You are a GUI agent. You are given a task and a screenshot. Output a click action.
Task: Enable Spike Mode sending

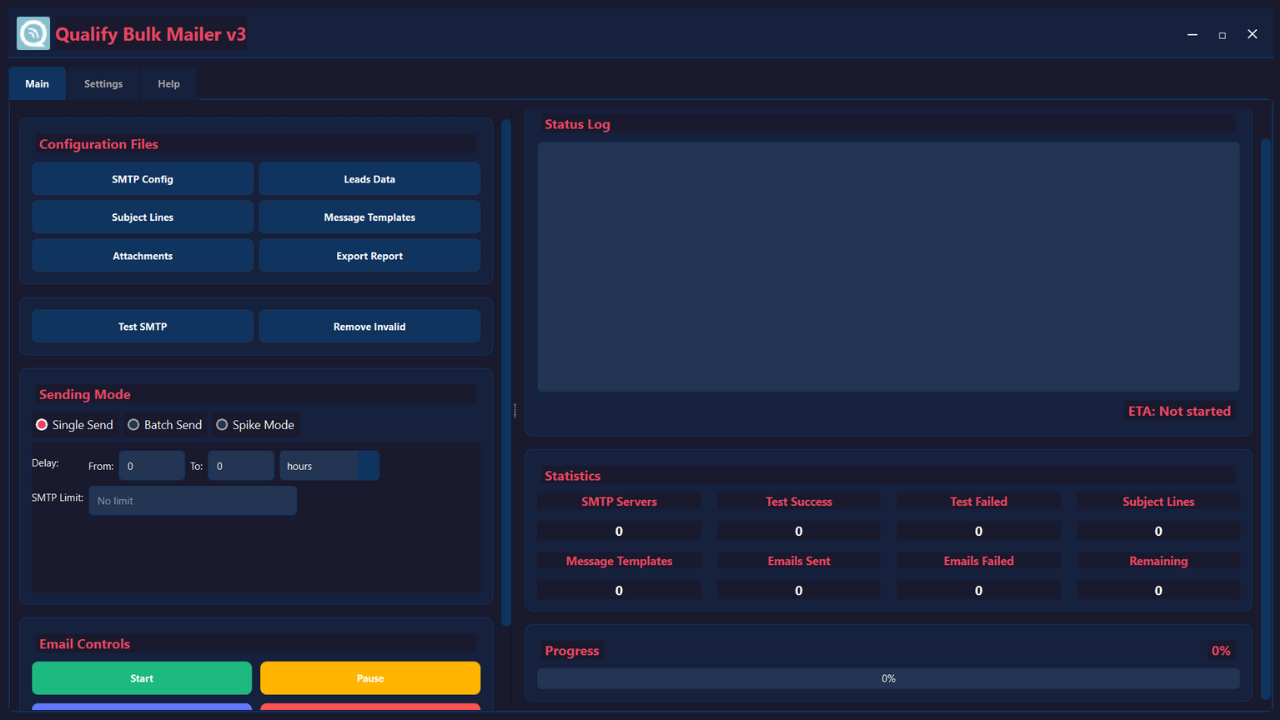tap(222, 425)
